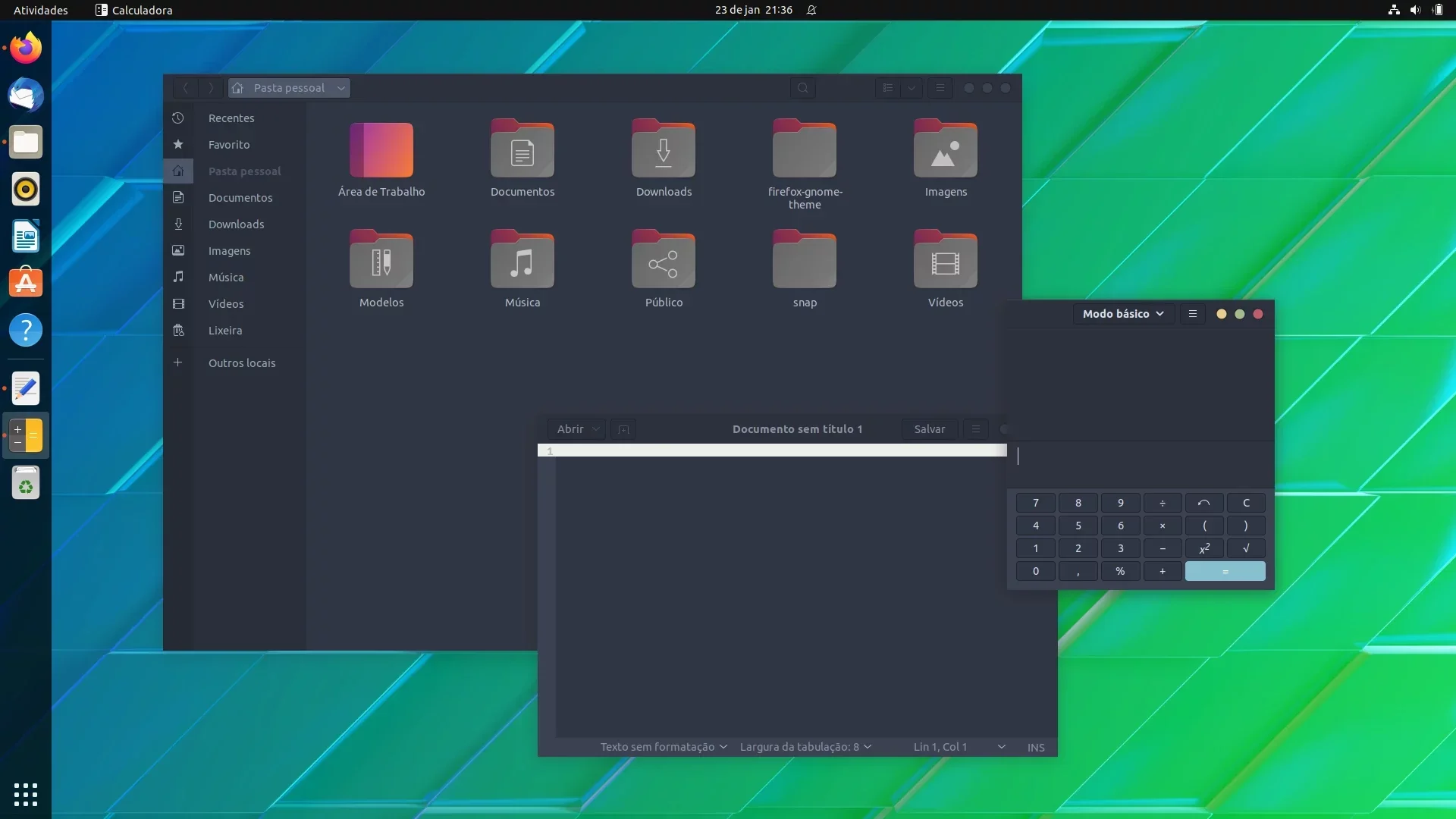Image resolution: width=1456 pixels, height=819 pixels.
Task: Click the divide button in Calculator
Action: (1162, 503)
